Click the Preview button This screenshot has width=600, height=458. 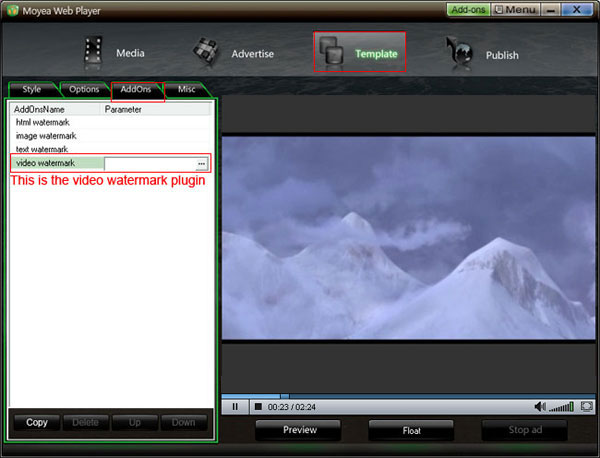click(x=300, y=430)
